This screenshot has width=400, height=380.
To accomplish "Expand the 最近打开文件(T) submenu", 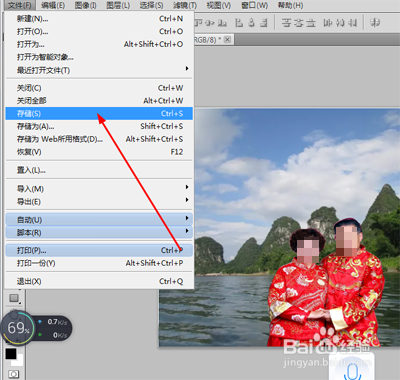I will coord(99,70).
